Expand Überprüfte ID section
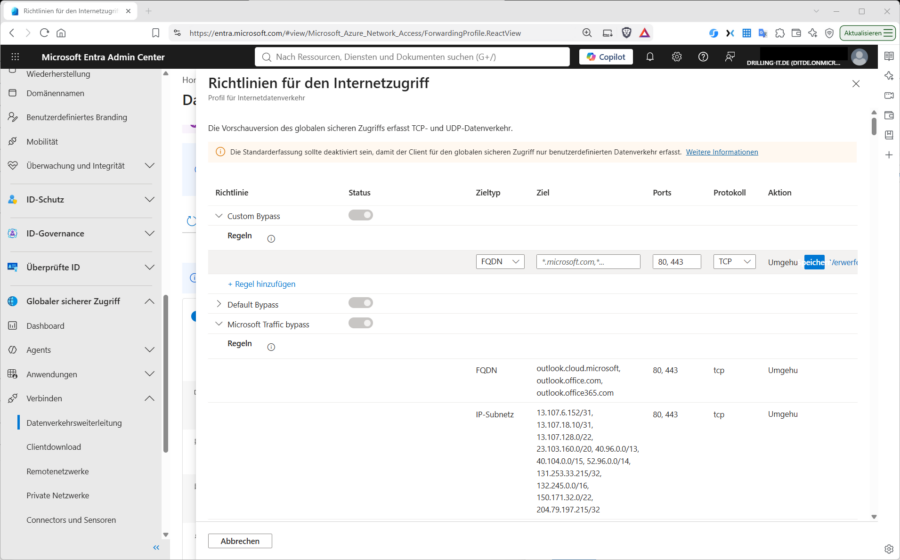 149,267
